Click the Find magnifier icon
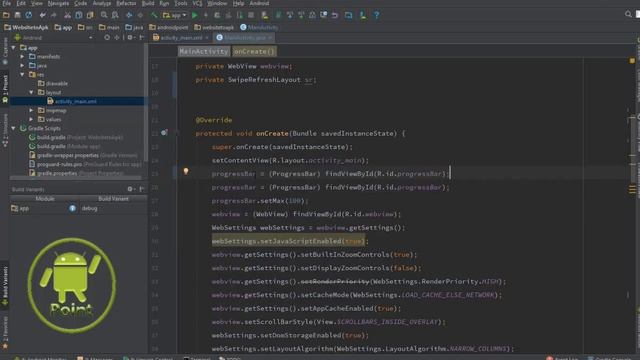 pyautogui.click(x=104, y=15)
